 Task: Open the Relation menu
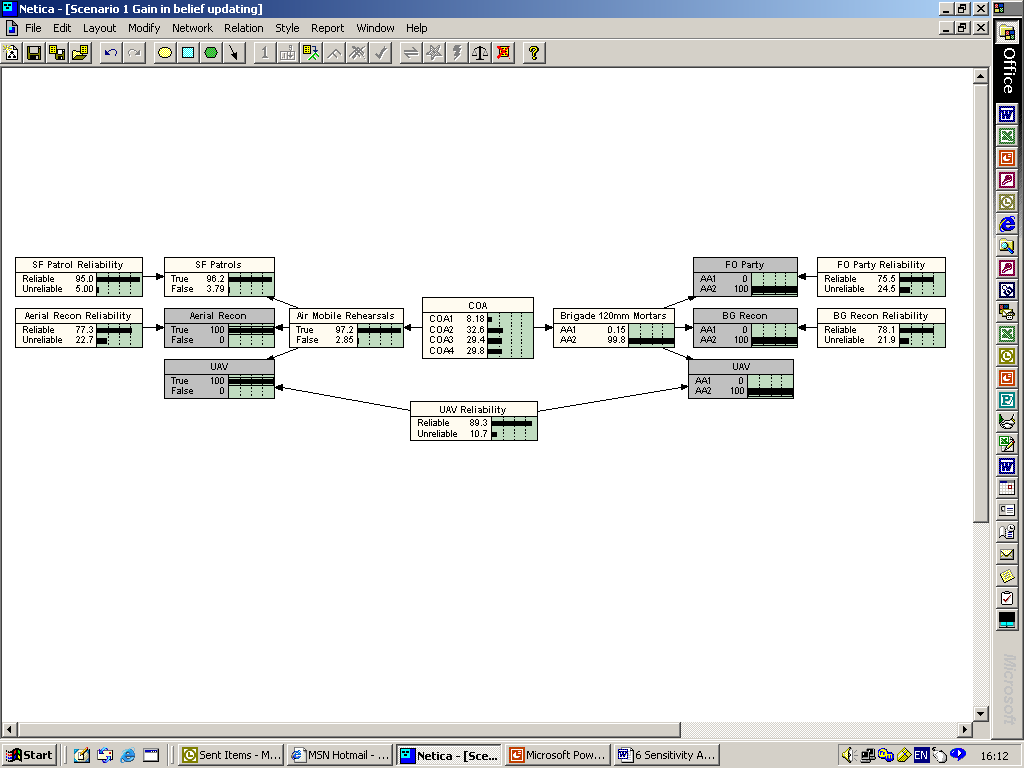[x=244, y=28]
